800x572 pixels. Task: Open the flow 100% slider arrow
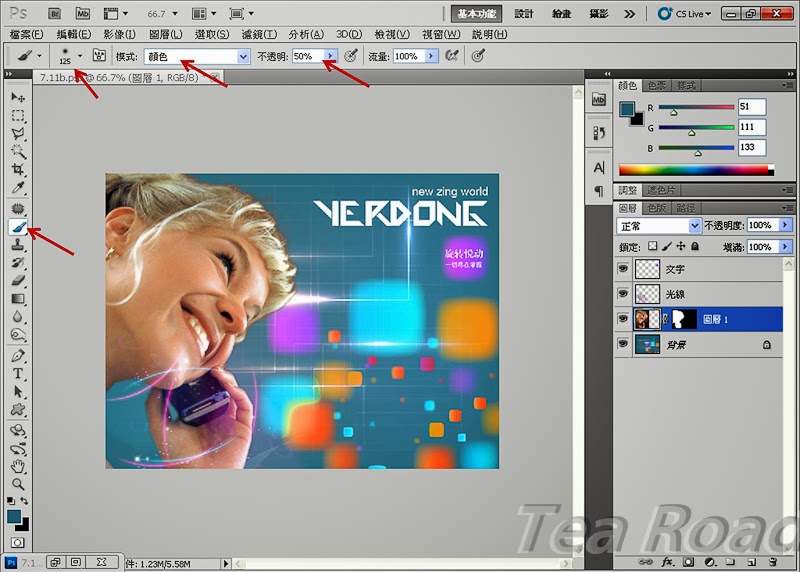pyautogui.click(x=432, y=56)
